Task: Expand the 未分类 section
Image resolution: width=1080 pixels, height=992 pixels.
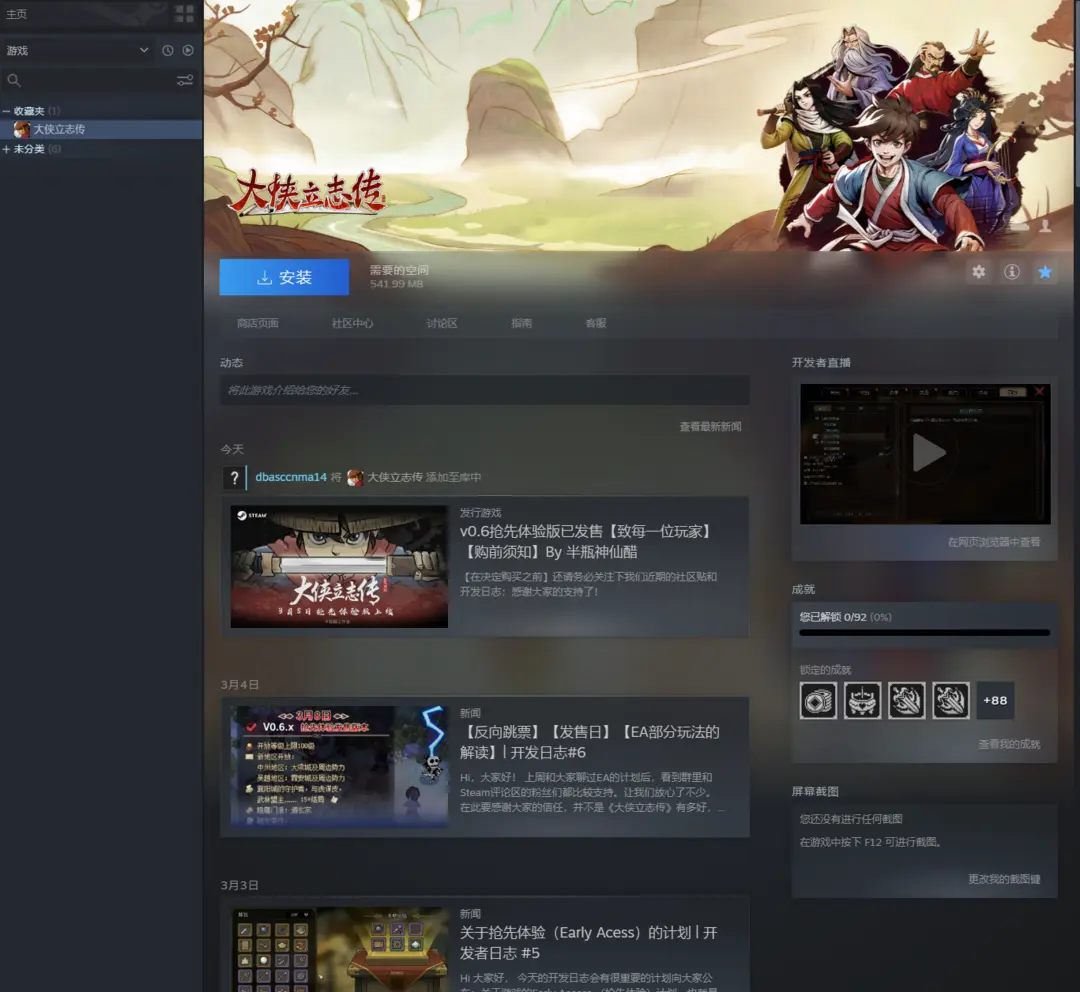Action: pos(6,149)
